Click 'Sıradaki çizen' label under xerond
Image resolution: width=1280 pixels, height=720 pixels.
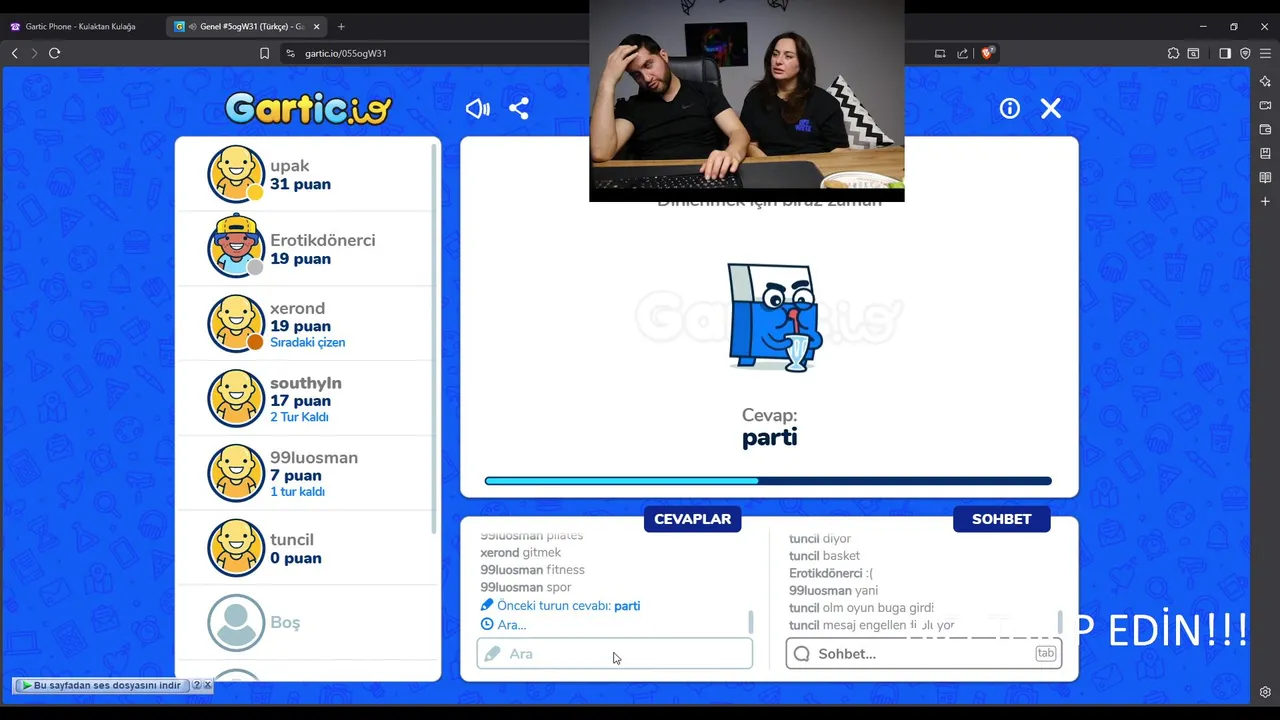click(x=307, y=342)
